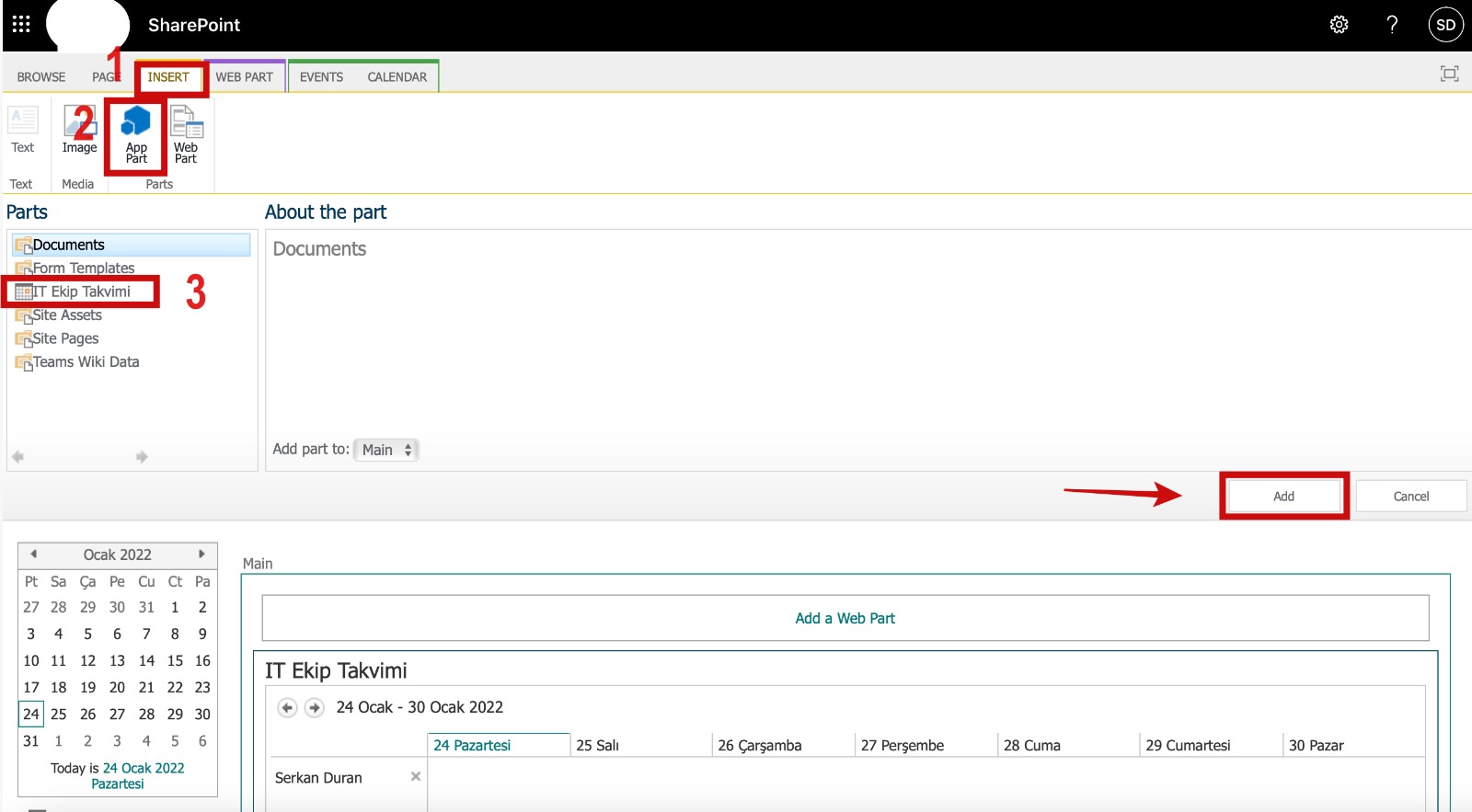Select IT Ekip Takvimi in Parts list
Screen dimensions: 1472x812
coord(82,292)
